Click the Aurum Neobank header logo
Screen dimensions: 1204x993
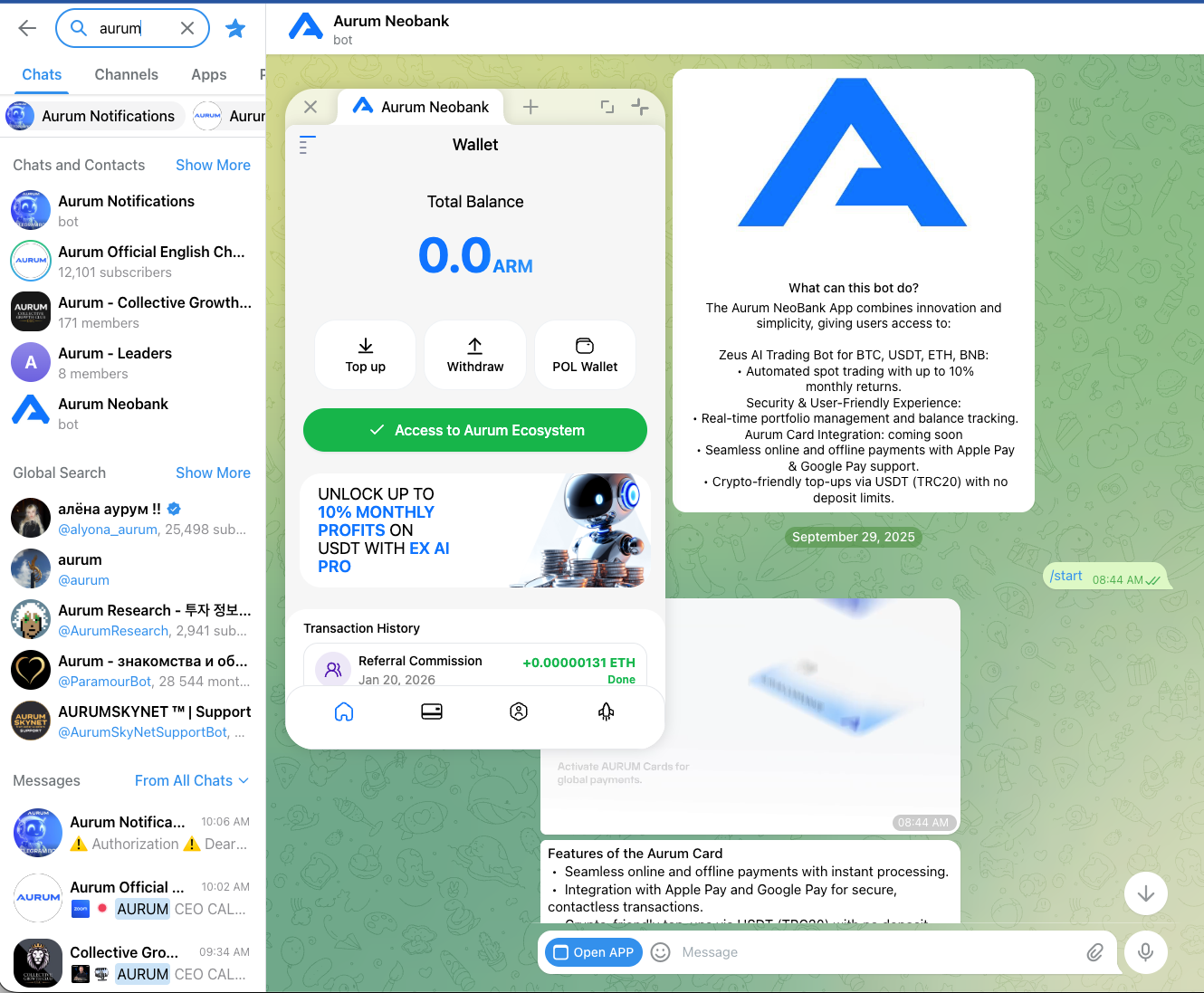(306, 27)
